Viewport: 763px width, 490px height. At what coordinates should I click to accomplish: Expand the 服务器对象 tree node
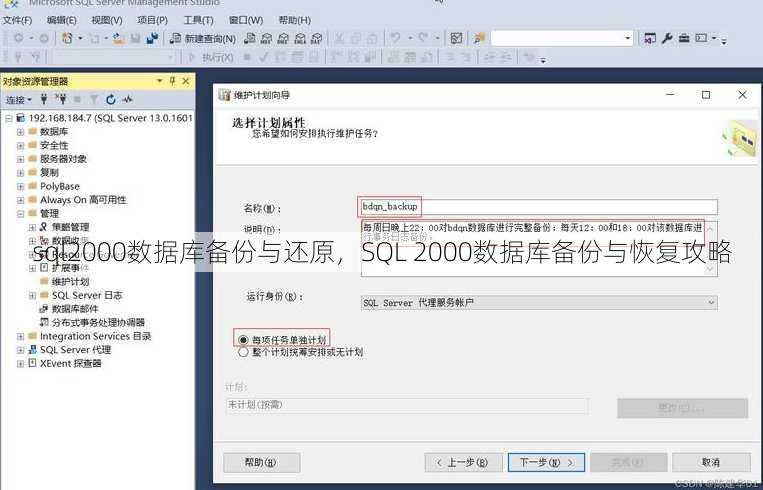[x=20, y=159]
